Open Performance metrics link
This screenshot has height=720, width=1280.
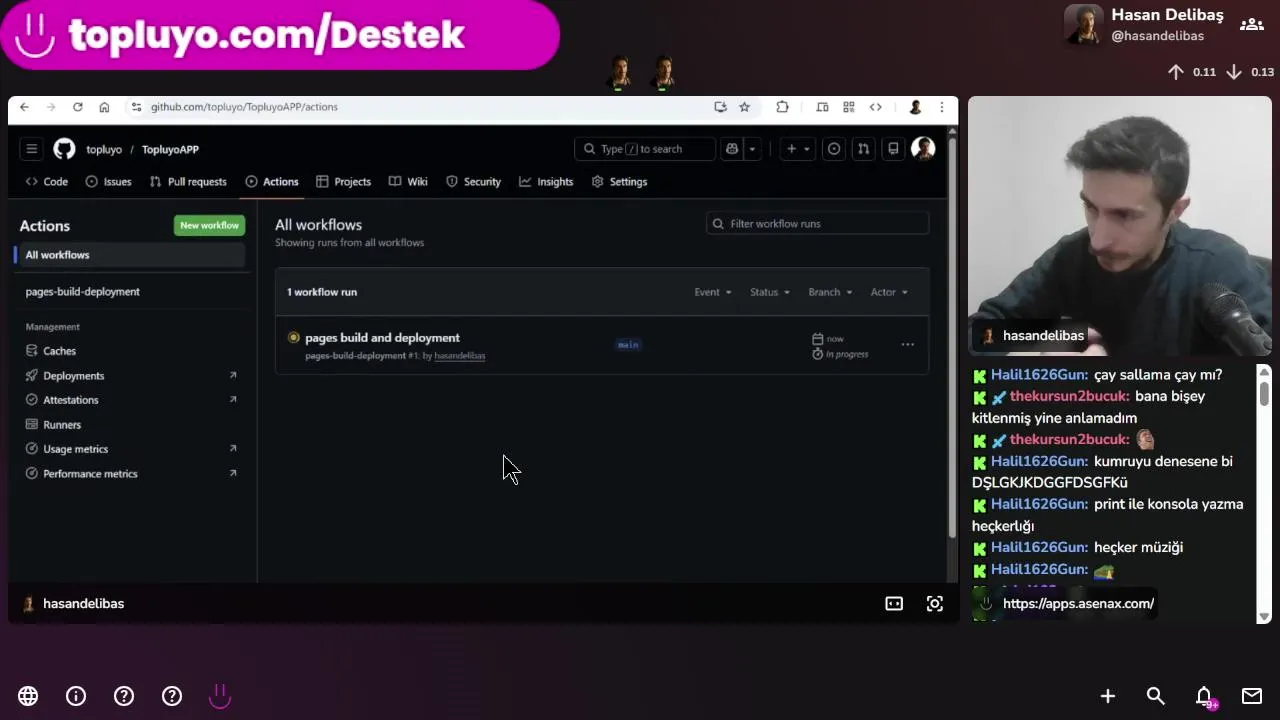point(130,474)
